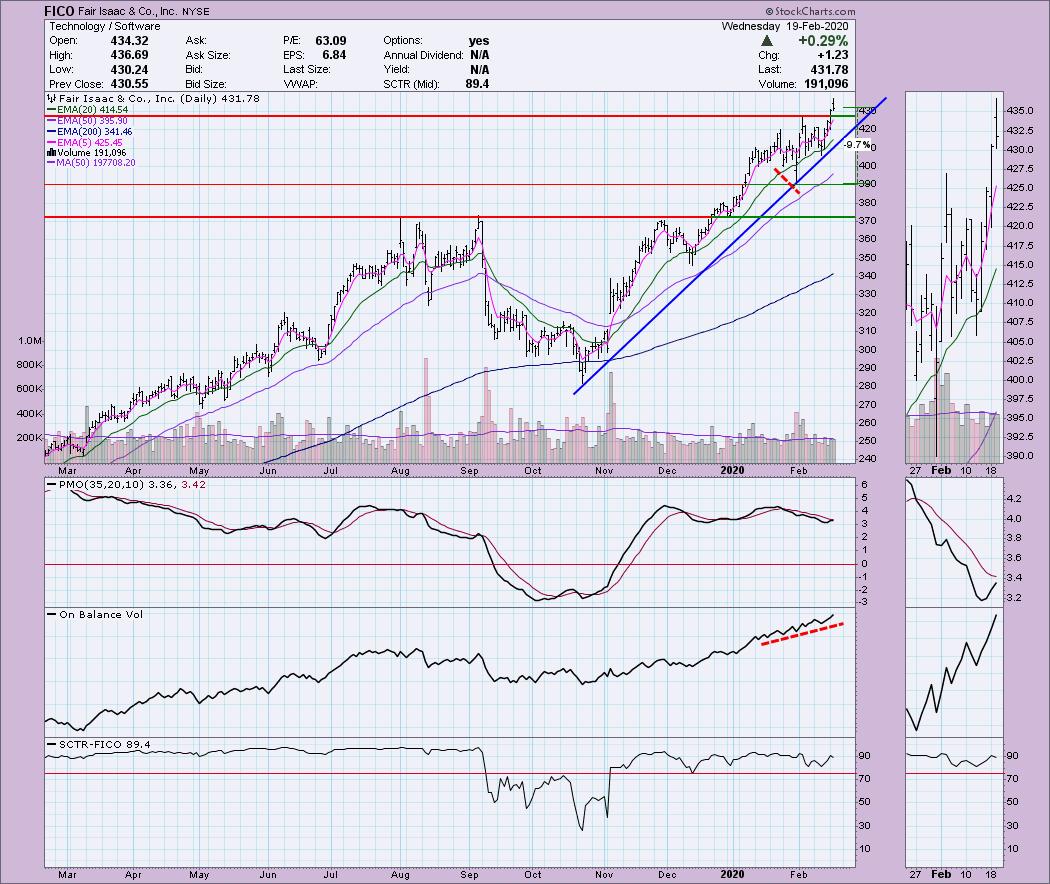This screenshot has height=884, width=1050.
Task: Select the High value 436.69
Action: (x=129, y=55)
